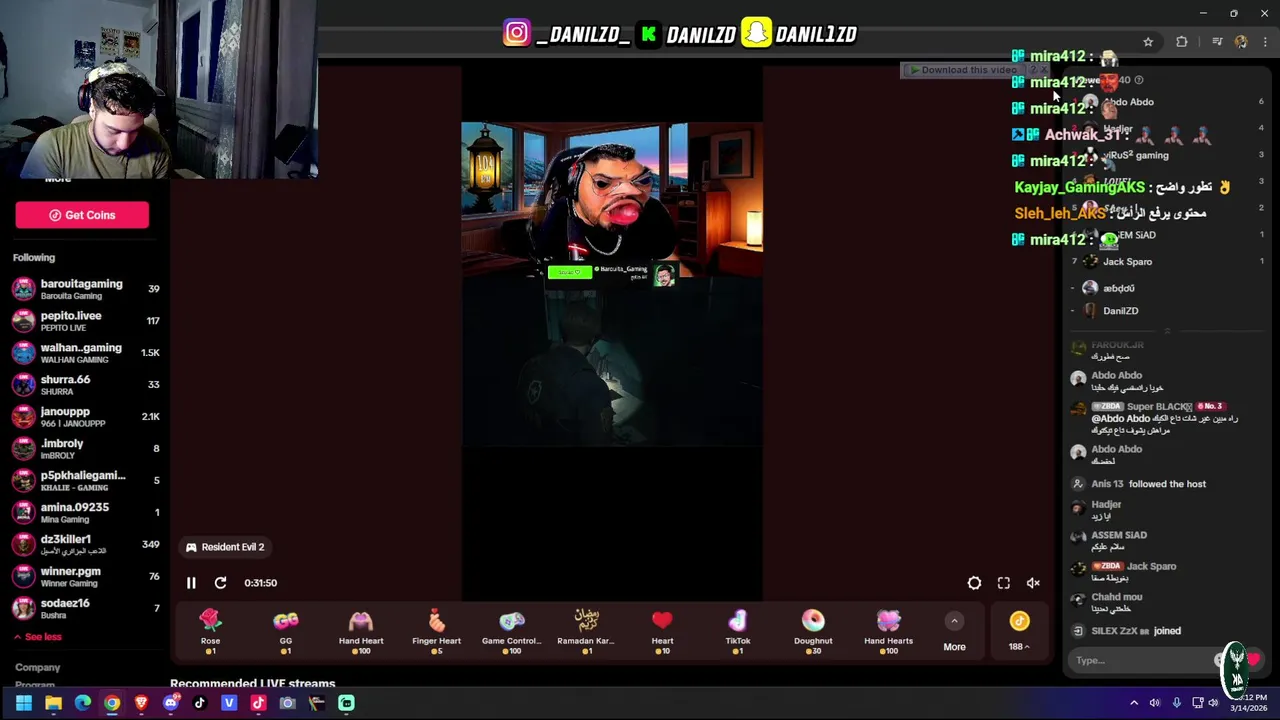
Task: Open the Resident Evil 2 game tag
Action: point(225,547)
